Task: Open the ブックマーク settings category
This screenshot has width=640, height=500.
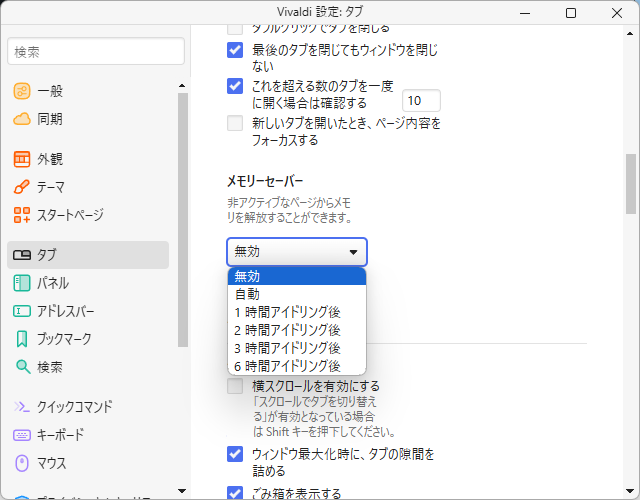Action: coord(88,339)
